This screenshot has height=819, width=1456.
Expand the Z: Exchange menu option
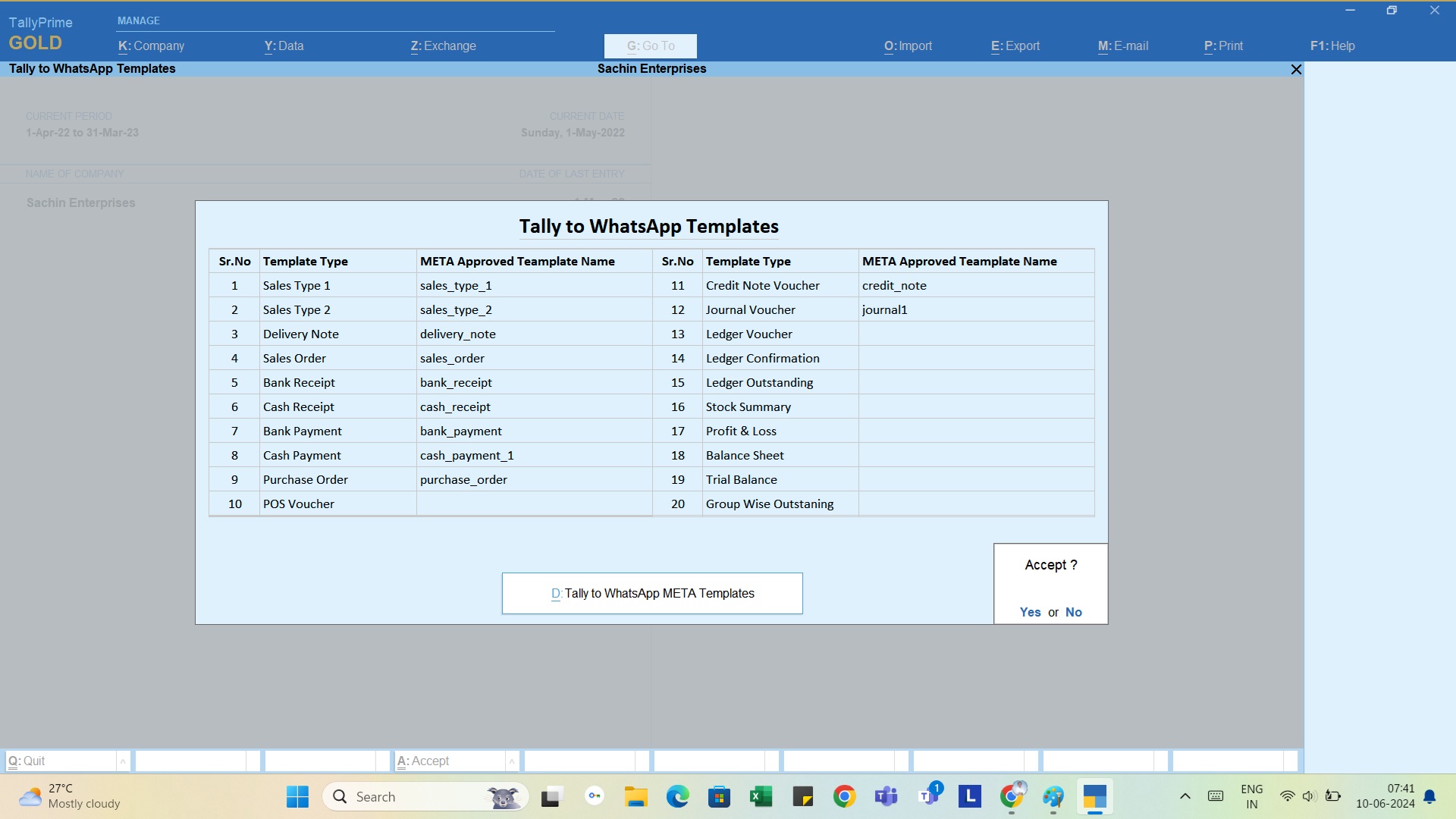click(442, 45)
